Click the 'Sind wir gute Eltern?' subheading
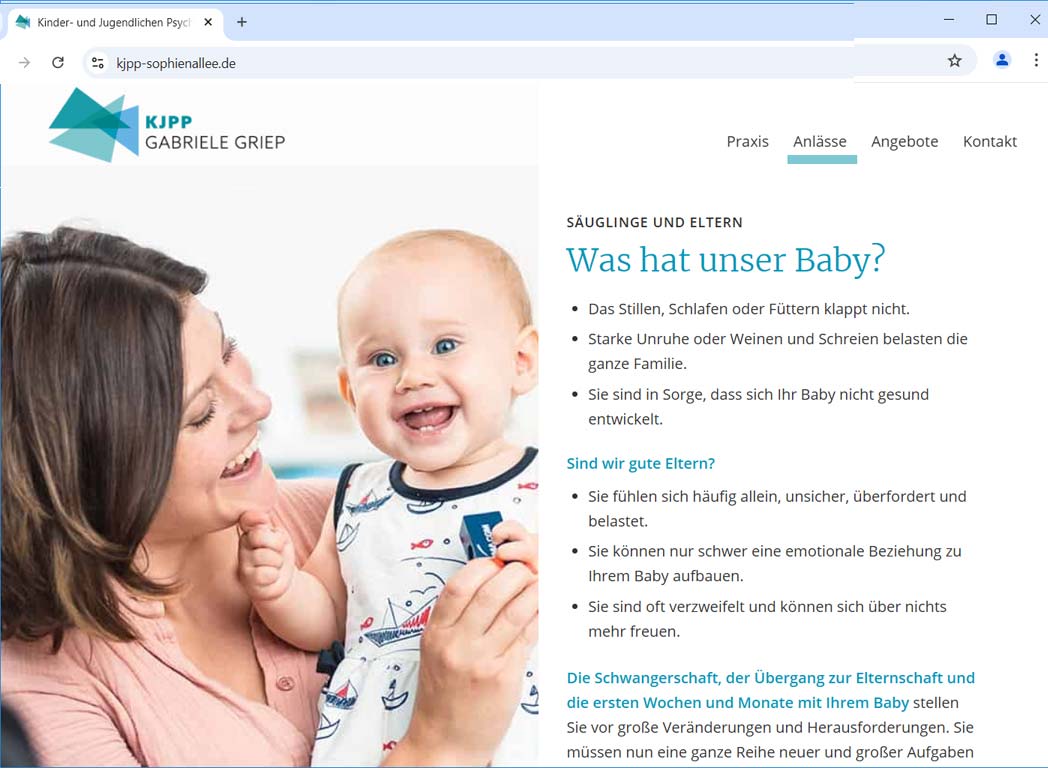This screenshot has height=769, width=1048. (x=640, y=464)
